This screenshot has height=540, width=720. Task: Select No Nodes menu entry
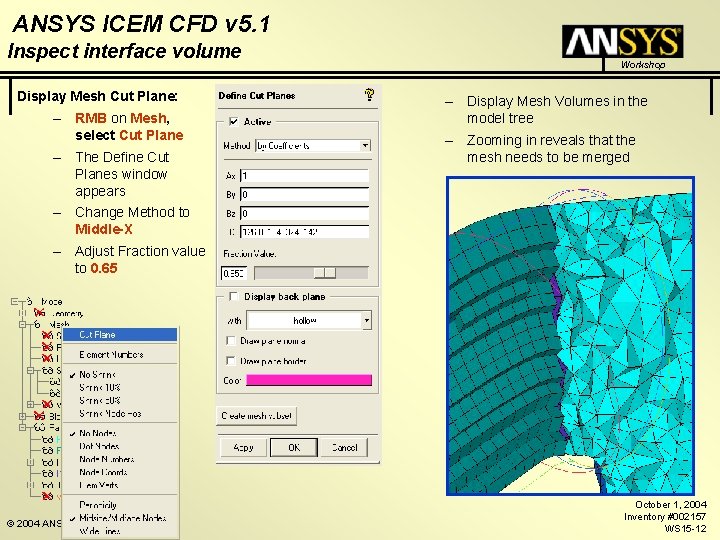click(120, 433)
